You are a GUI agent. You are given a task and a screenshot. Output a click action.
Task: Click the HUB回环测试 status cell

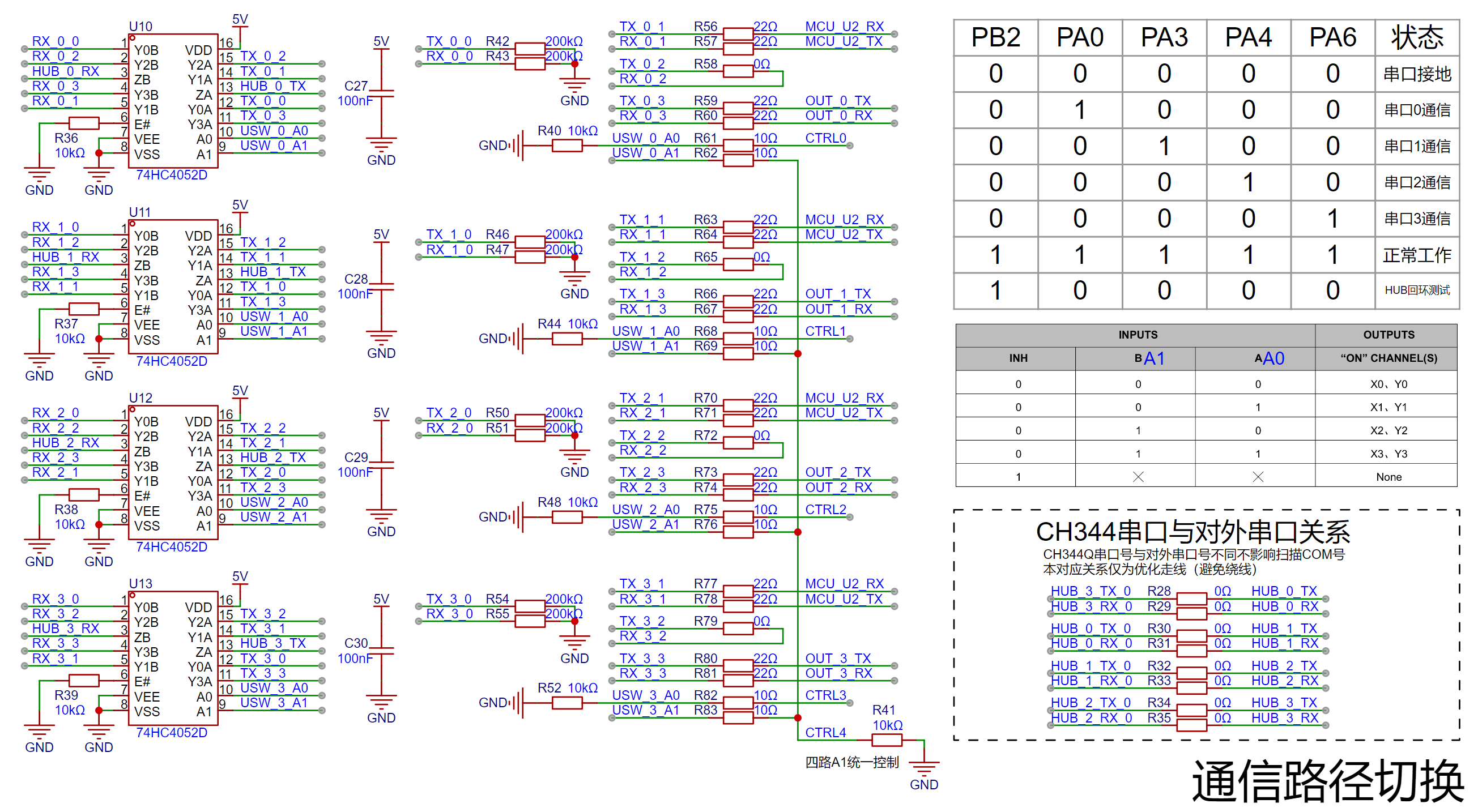[x=1417, y=290]
